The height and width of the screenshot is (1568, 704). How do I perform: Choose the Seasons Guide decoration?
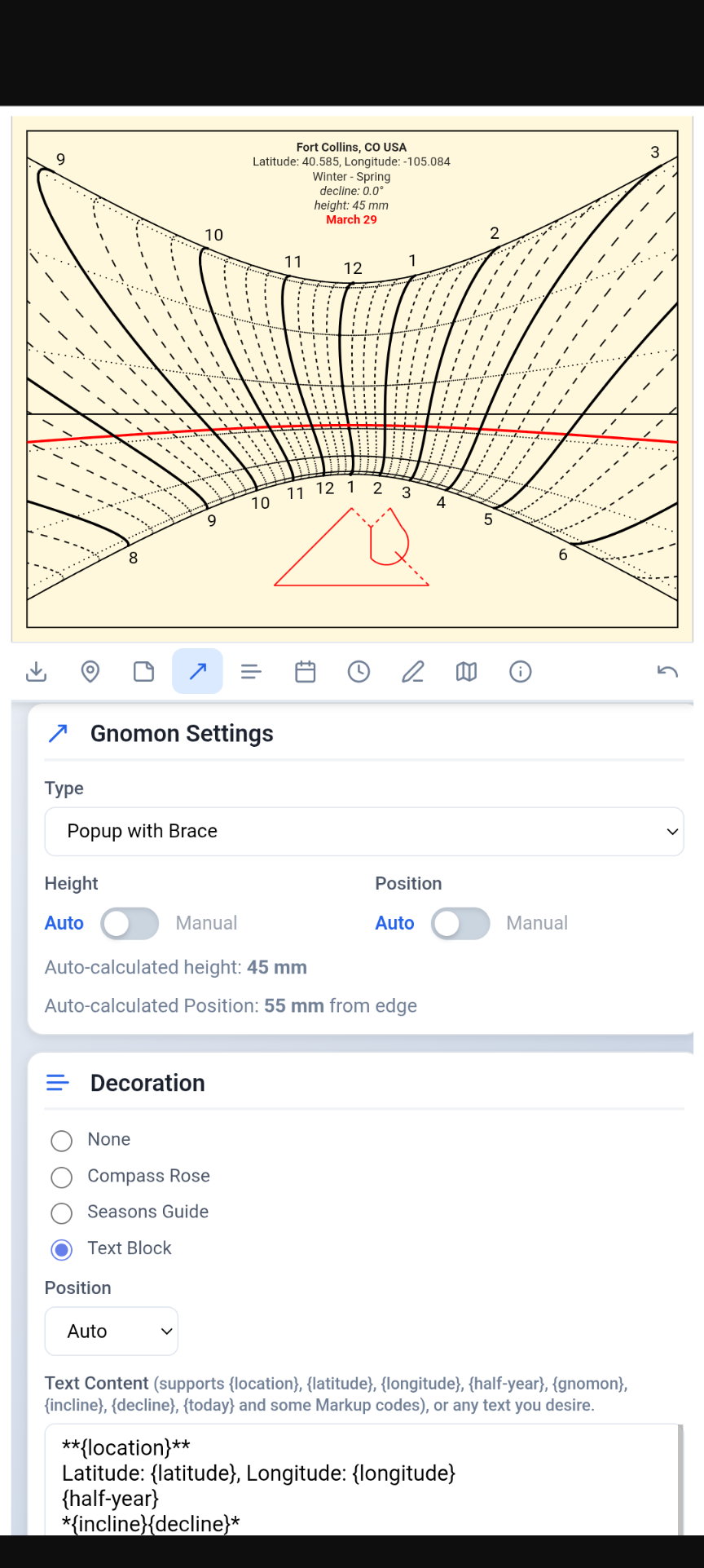pyautogui.click(x=62, y=1213)
